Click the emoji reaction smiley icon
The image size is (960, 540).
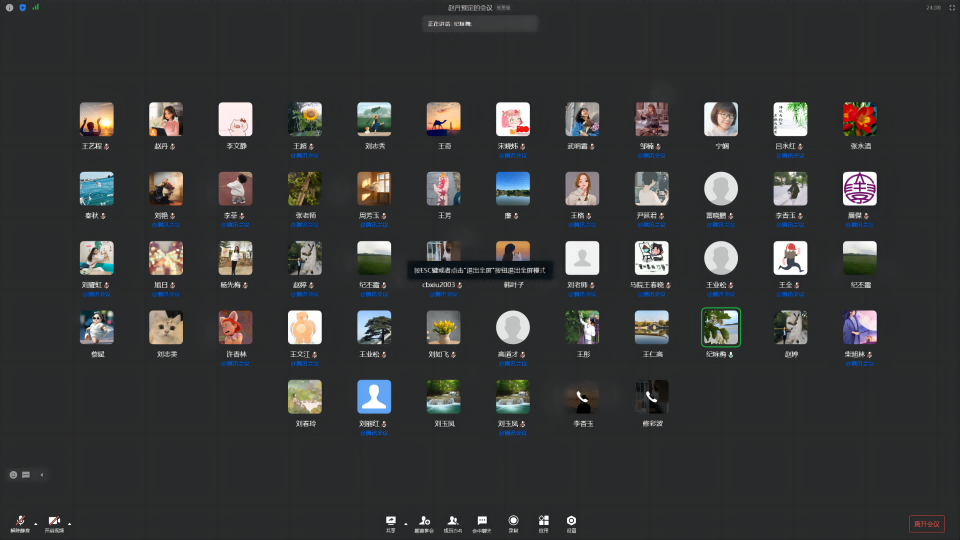click(14, 475)
